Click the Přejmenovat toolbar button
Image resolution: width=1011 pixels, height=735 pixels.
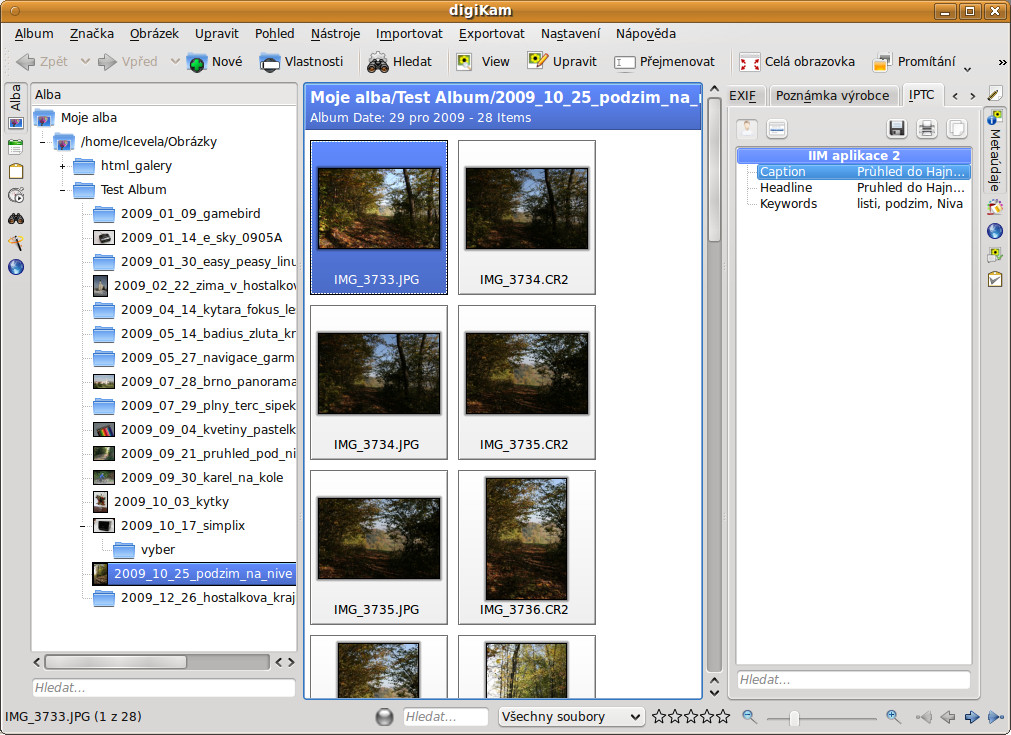pyautogui.click(x=665, y=62)
